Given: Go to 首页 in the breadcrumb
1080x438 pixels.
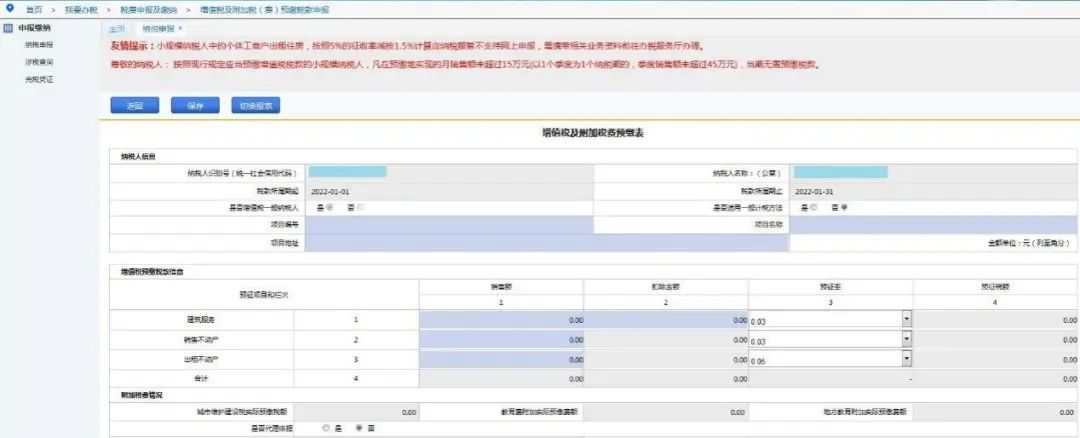Looking at the screenshot, I should [33, 10].
